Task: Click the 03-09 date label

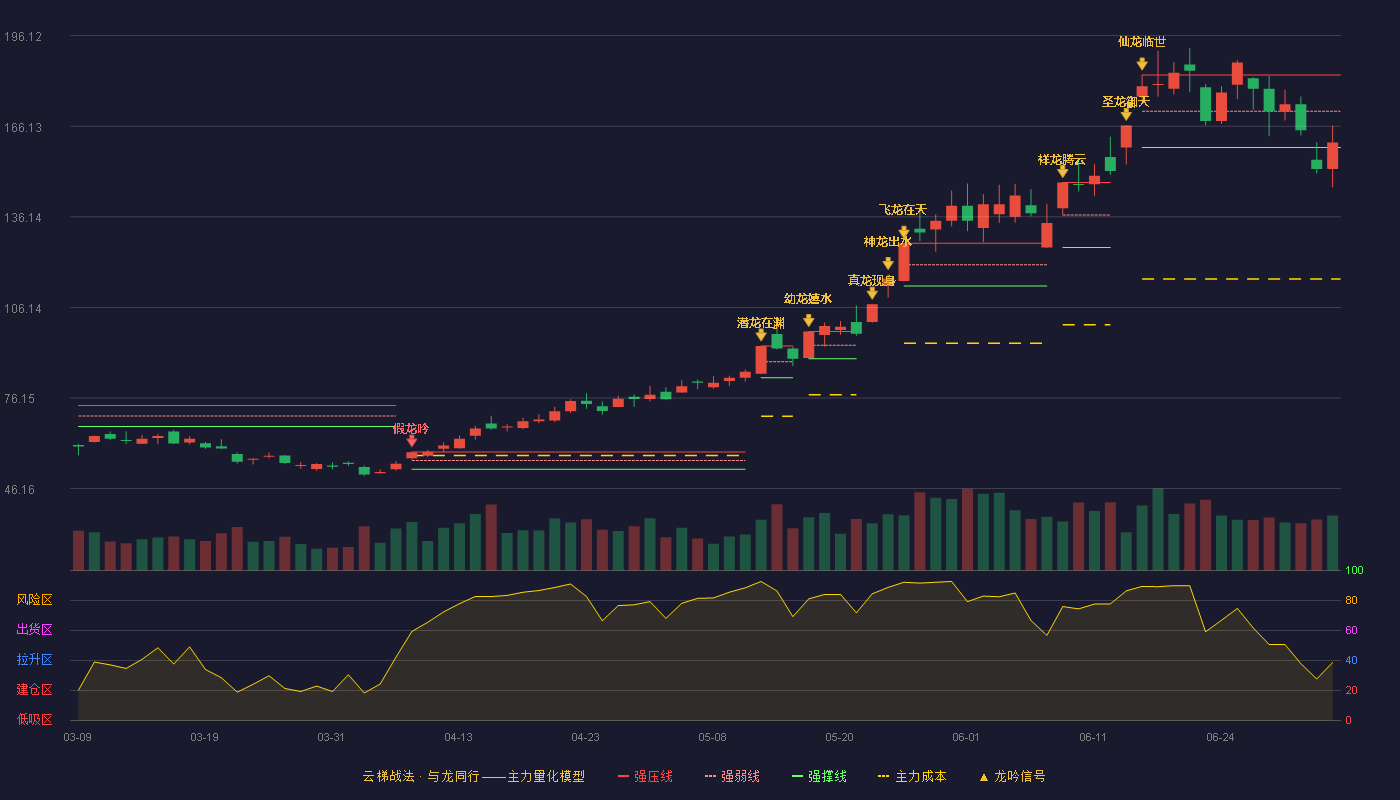Action: pos(78,737)
